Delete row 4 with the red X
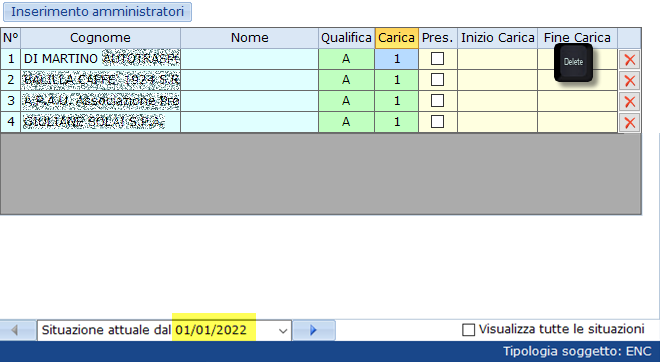Viewport: 660px width, 362px height. (630, 122)
